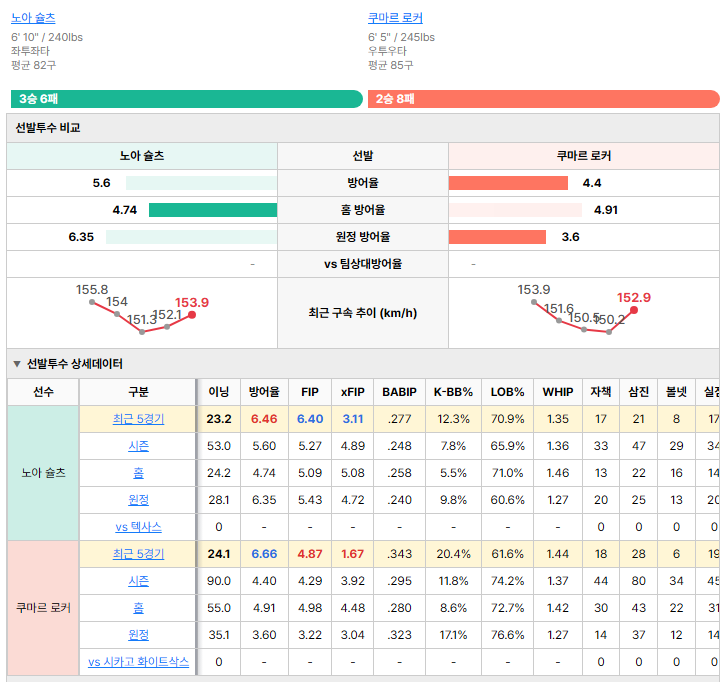The width and height of the screenshot is (726, 682).
Task: Open 최근 5경기 link in the 23.2 innings row
Action: pyautogui.click(x=138, y=419)
